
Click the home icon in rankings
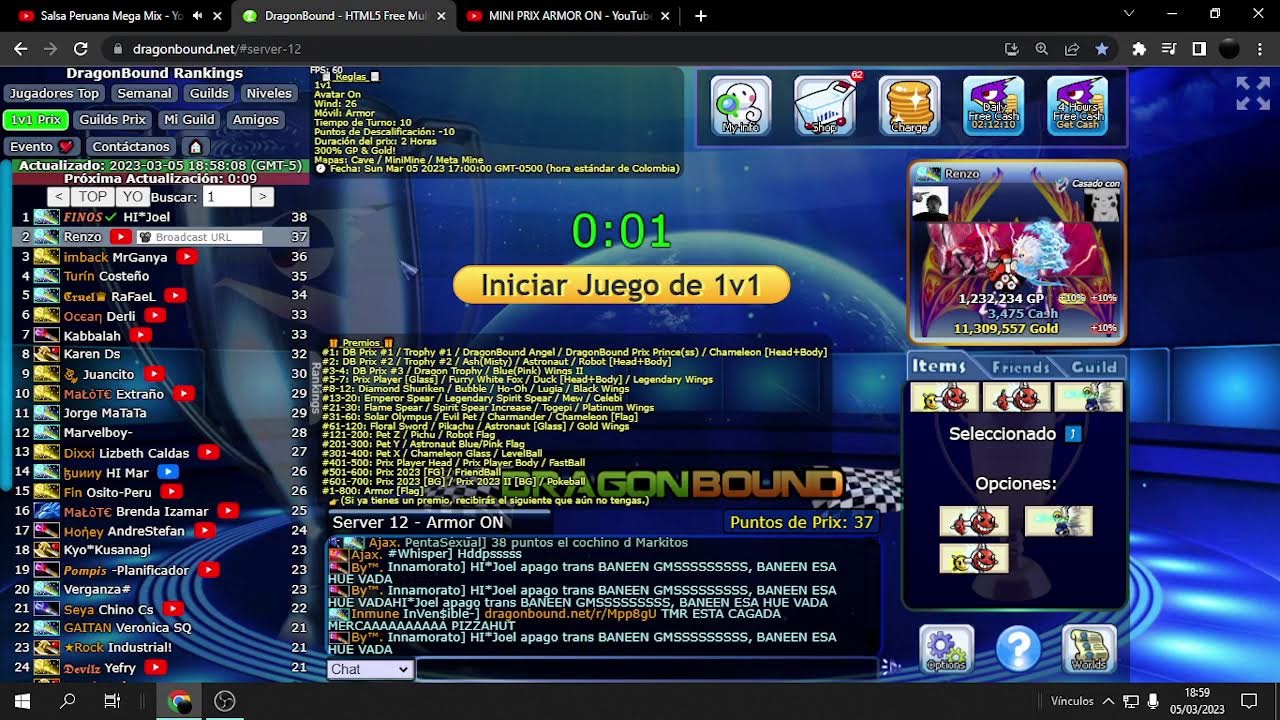click(196, 146)
